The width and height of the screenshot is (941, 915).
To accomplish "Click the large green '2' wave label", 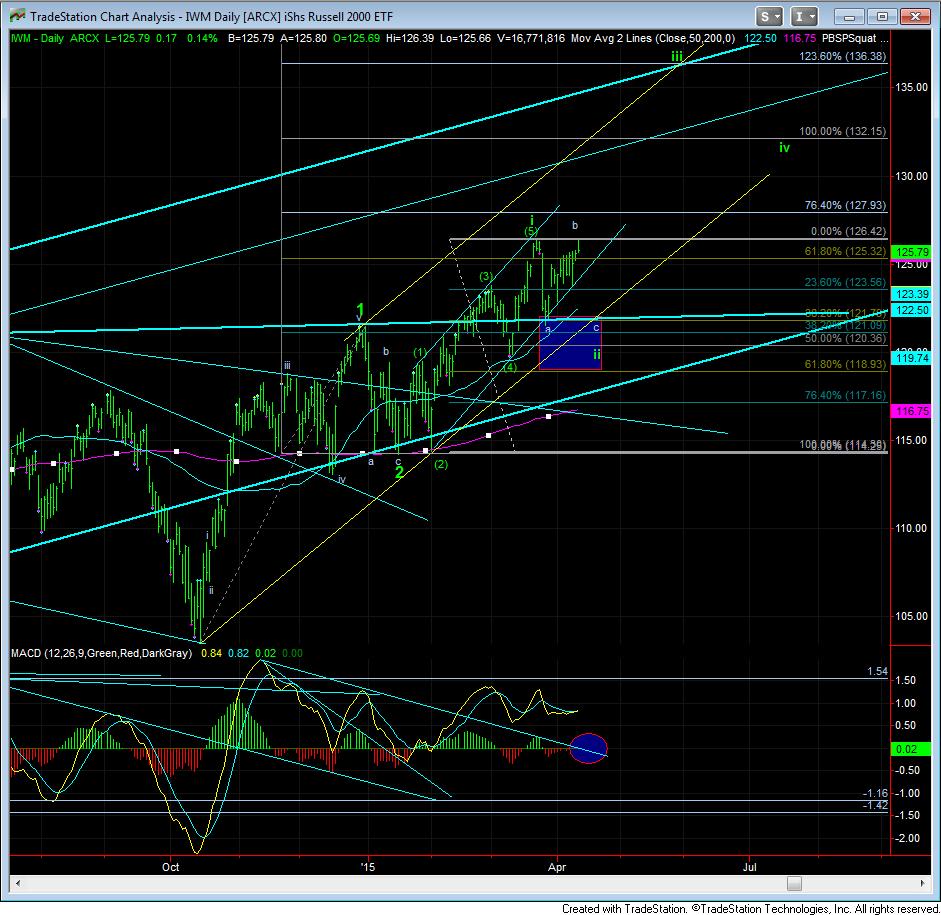I will coord(399,473).
